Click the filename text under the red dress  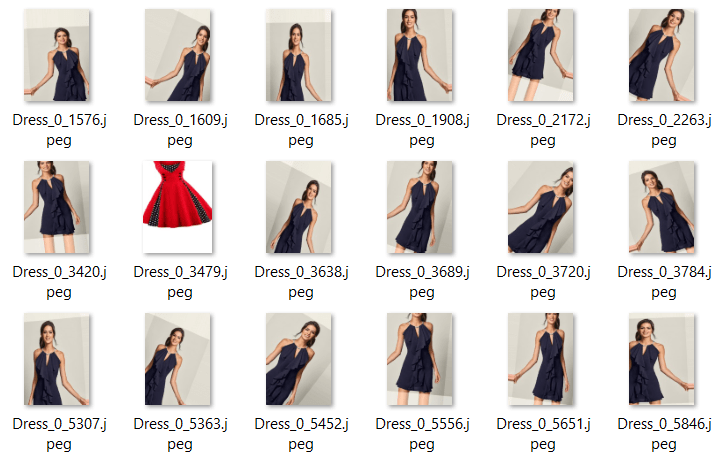pyautogui.click(x=180, y=282)
